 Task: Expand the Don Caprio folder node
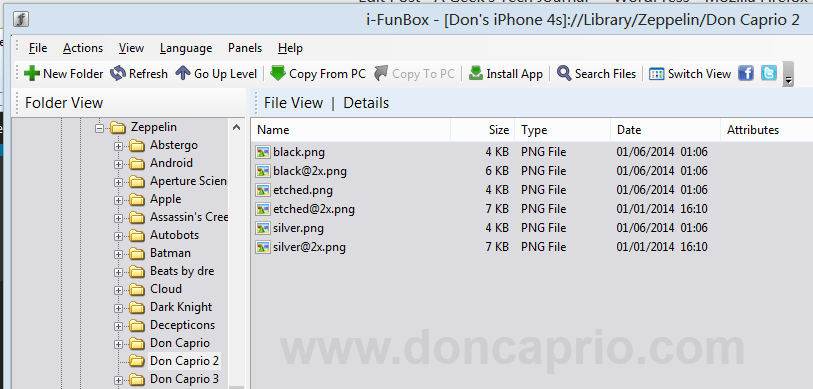pos(119,344)
